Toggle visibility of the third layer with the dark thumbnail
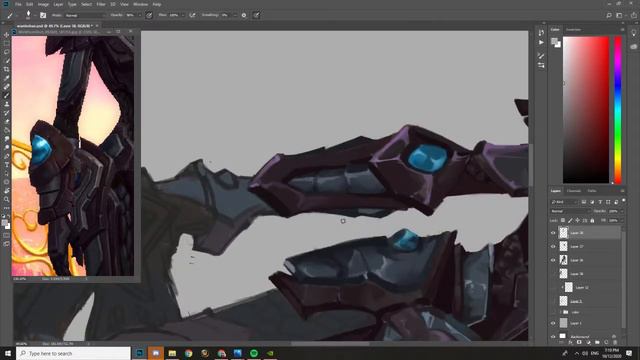Screen dimensions: 640x360 coord(553,260)
